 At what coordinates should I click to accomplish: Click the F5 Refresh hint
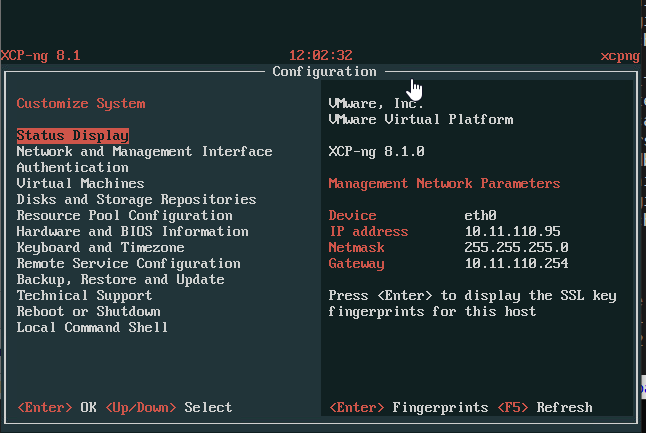[x=549, y=408]
